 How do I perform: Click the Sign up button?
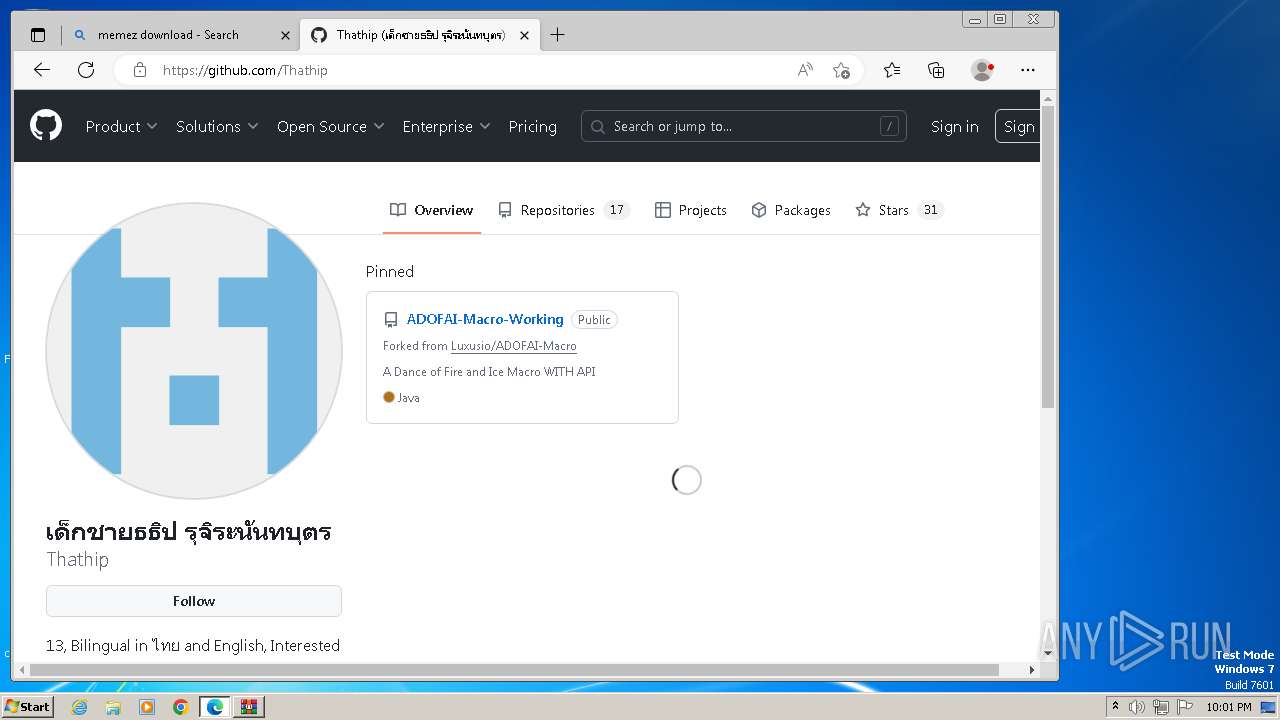tap(1018, 126)
